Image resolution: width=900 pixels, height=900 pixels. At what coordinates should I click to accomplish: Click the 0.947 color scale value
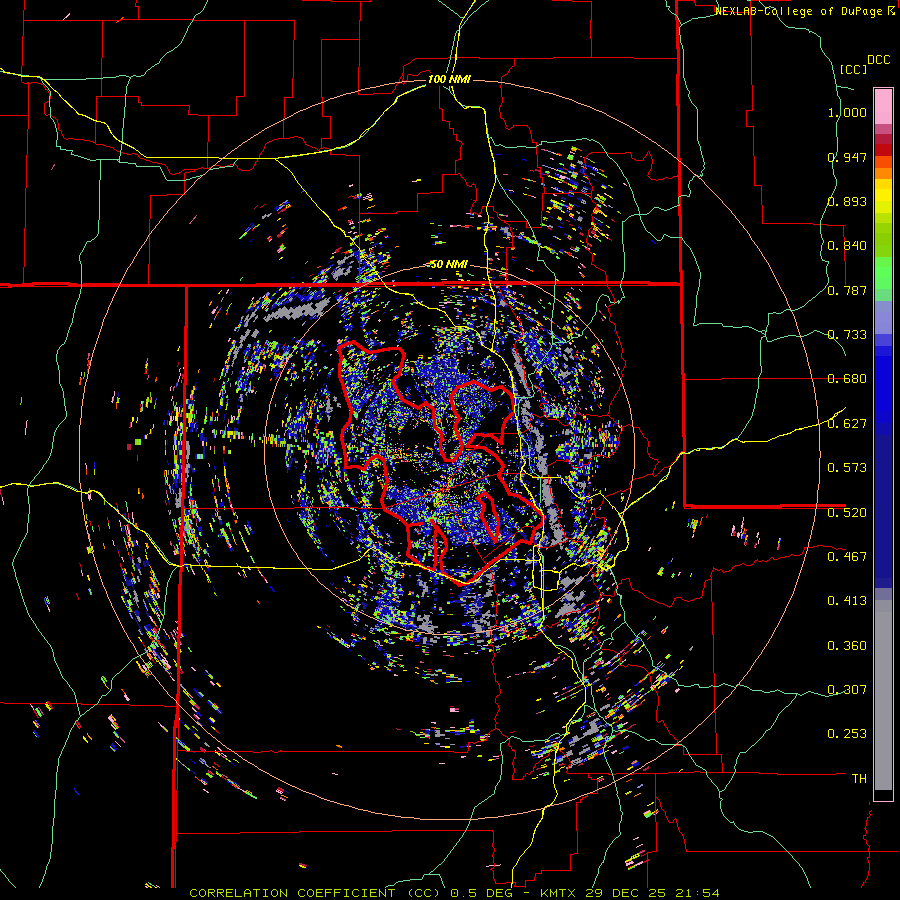coord(847,157)
